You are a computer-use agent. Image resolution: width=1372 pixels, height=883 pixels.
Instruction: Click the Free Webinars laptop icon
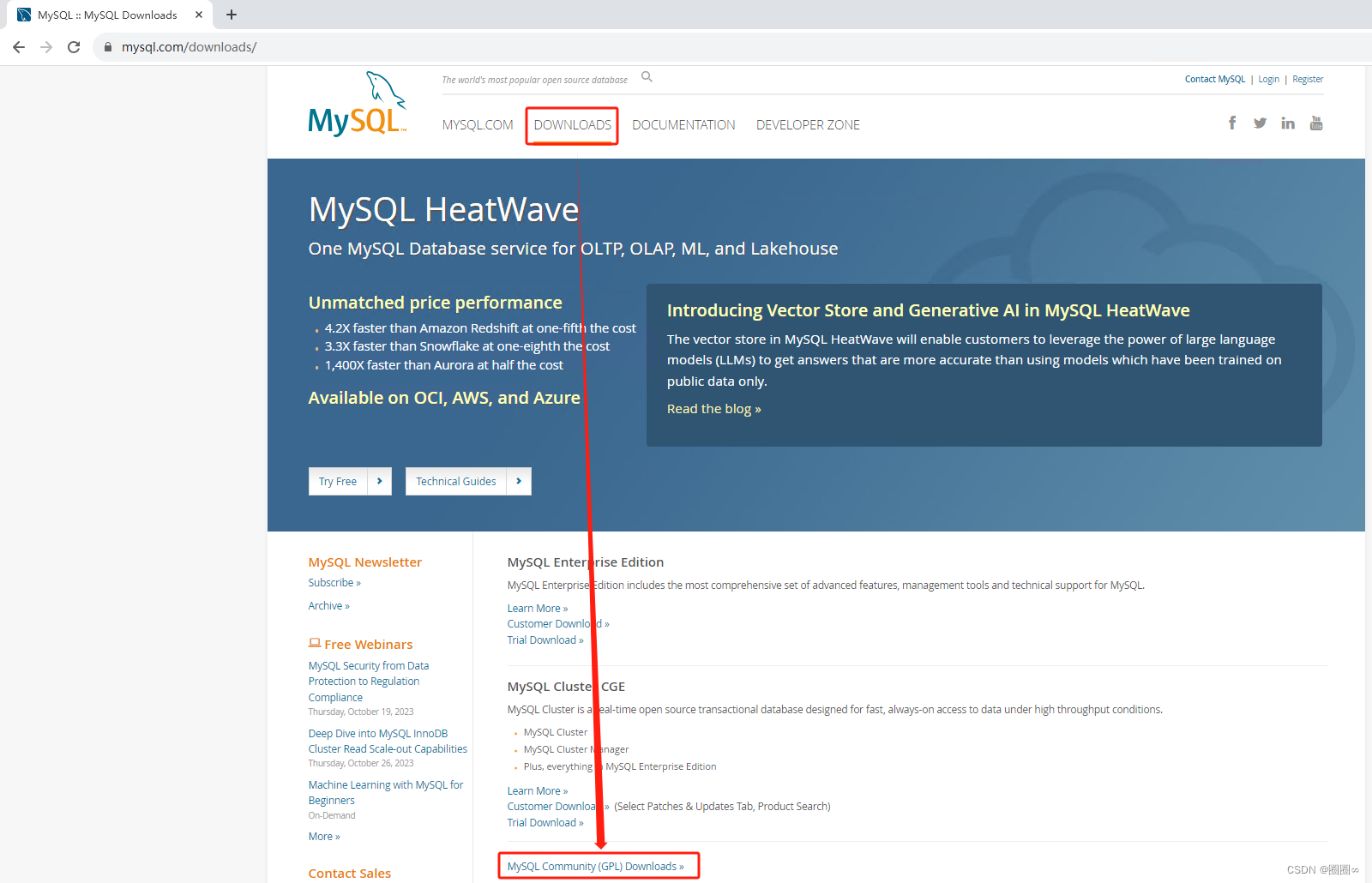point(315,643)
